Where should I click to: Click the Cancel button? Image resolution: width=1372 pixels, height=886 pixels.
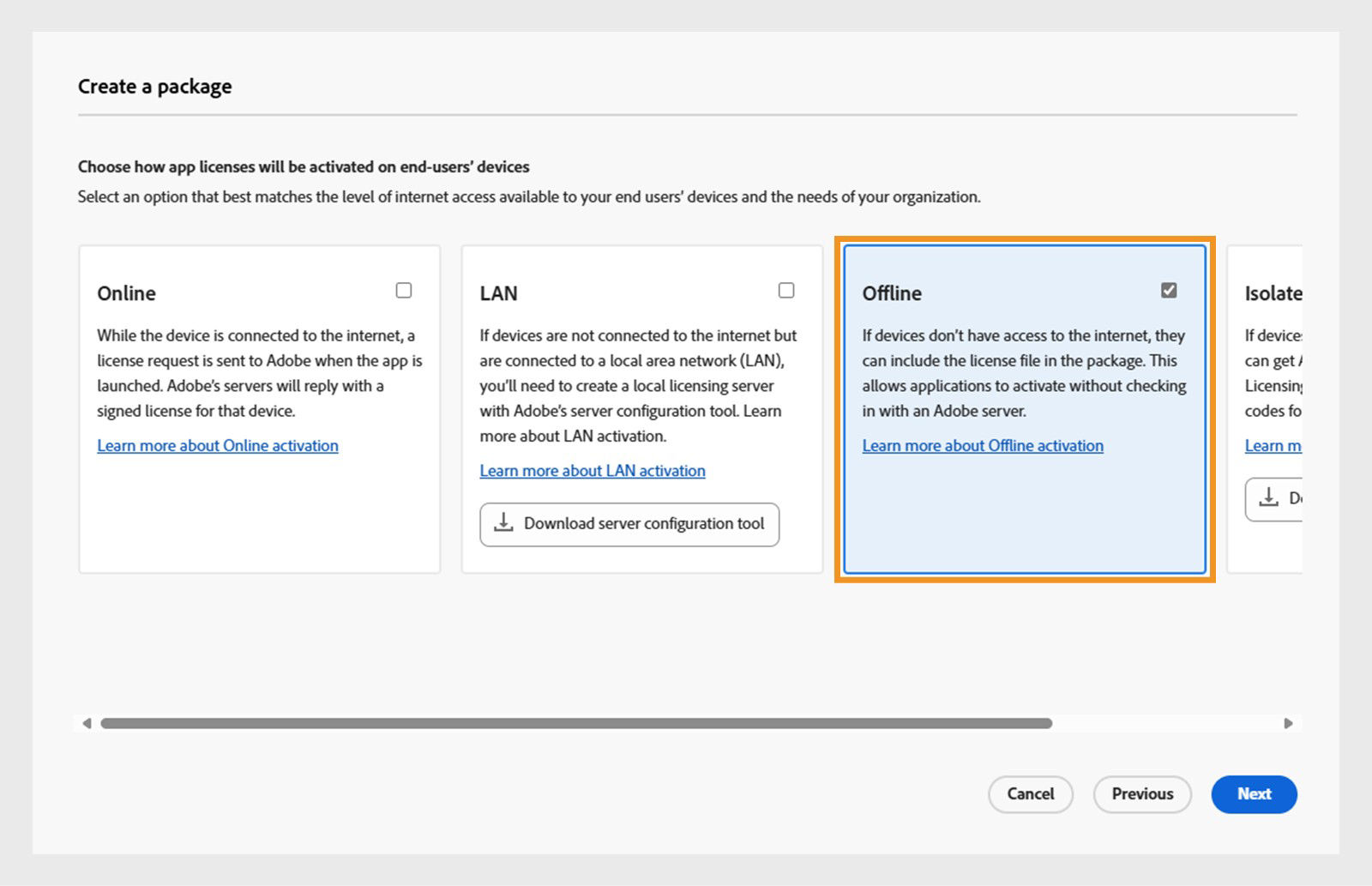1031,794
